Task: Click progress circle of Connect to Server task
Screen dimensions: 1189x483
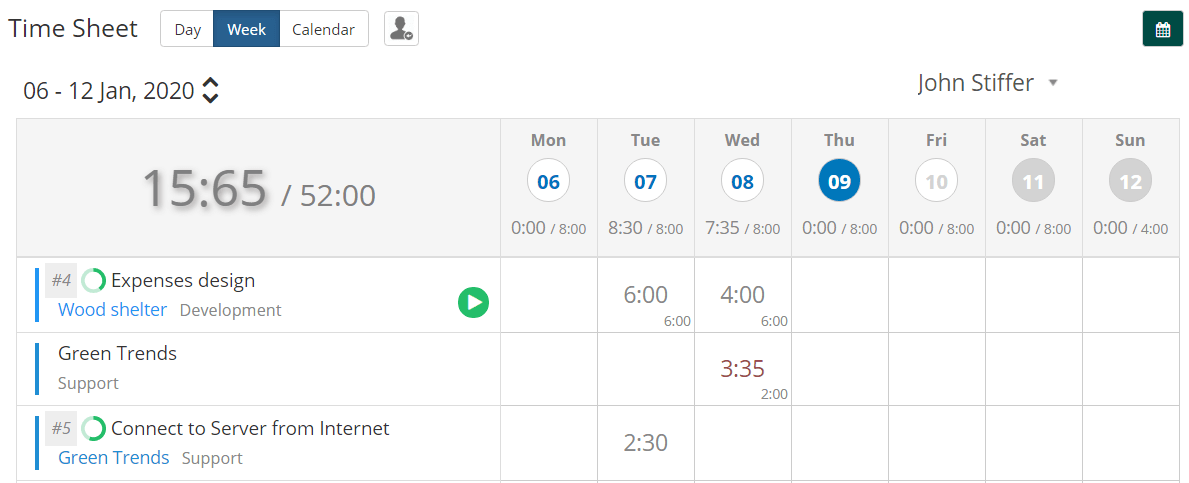Action: point(93,428)
